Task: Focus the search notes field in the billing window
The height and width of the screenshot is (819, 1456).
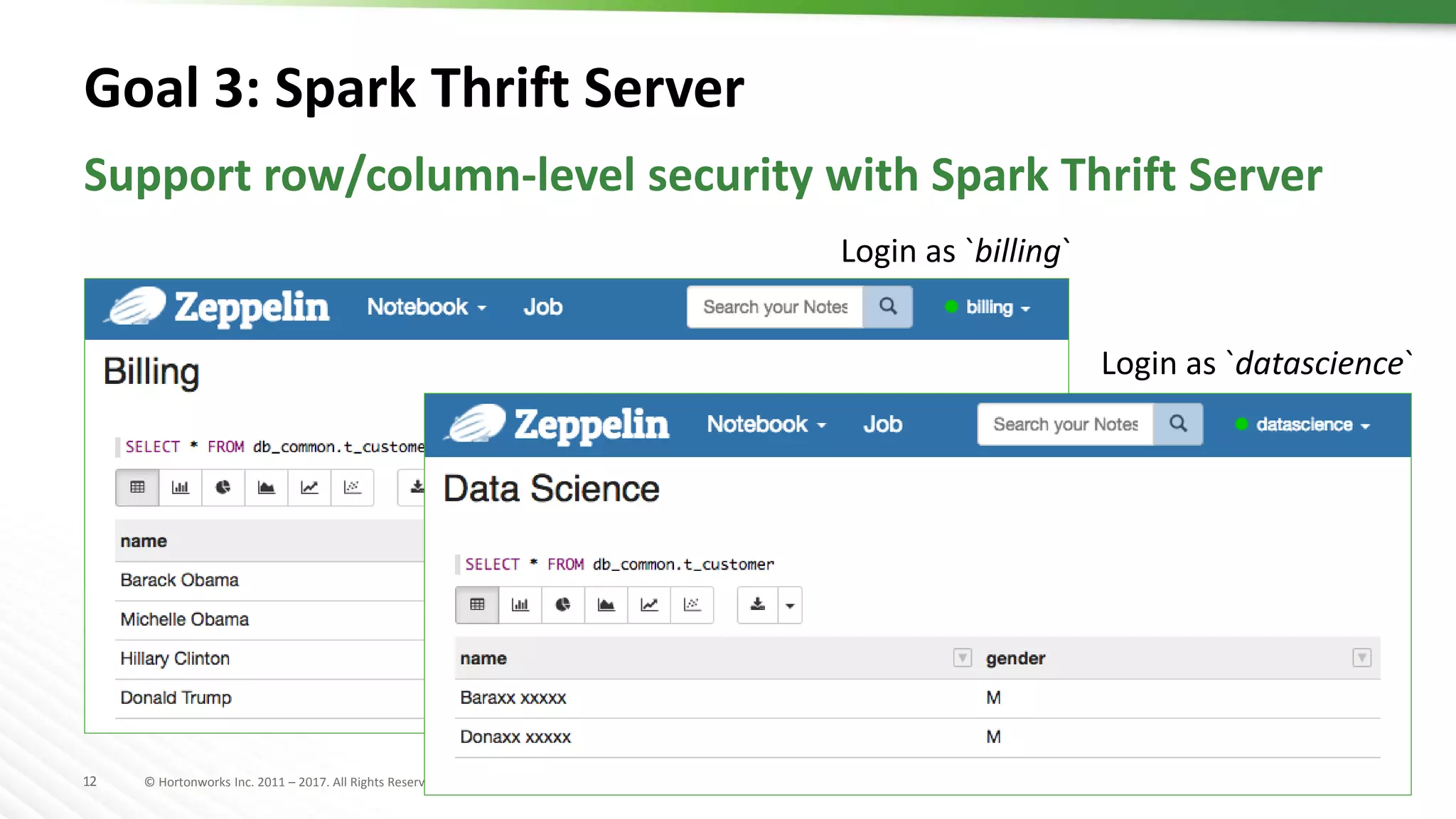Action: click(x=775, y=307)
